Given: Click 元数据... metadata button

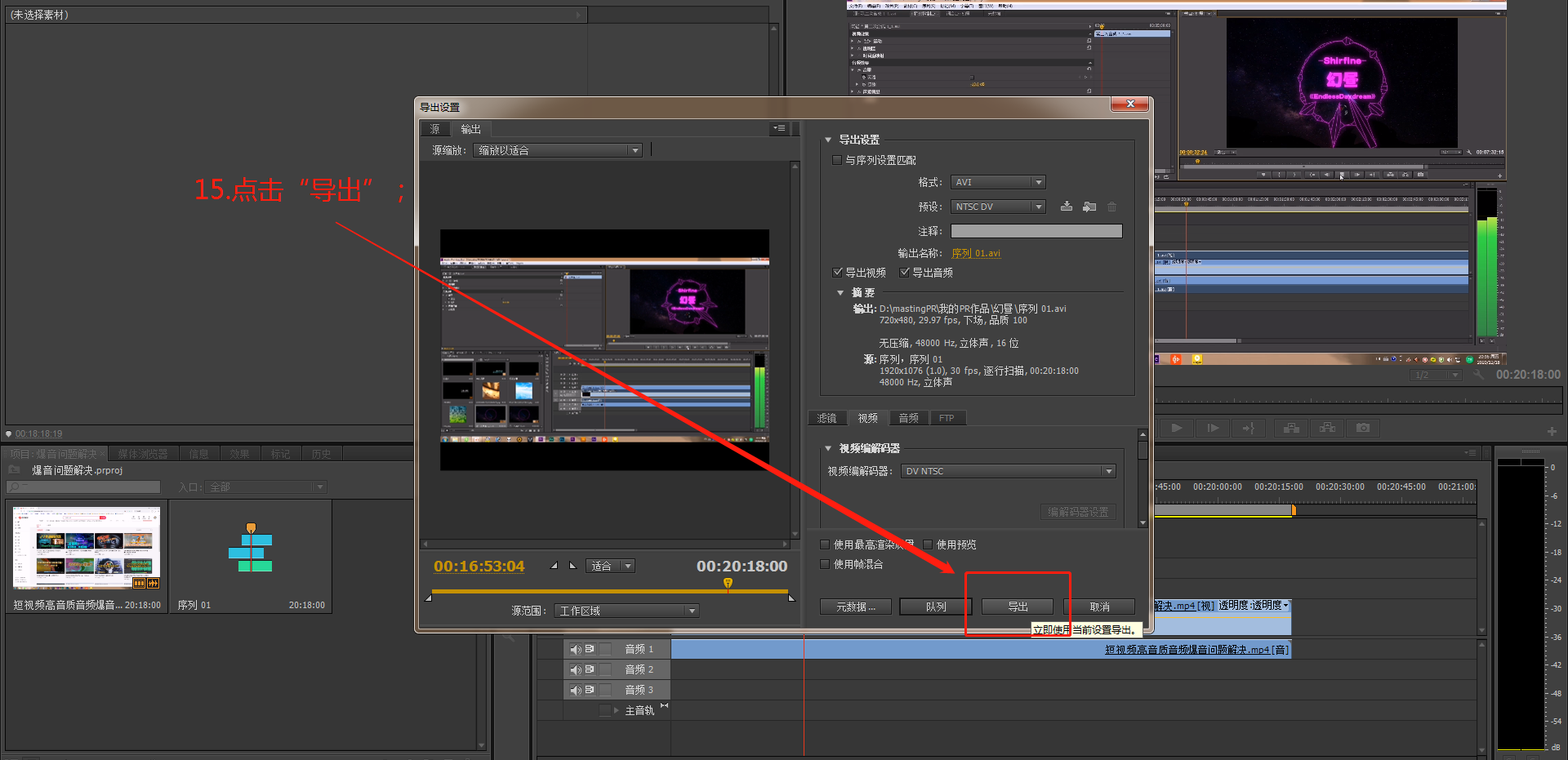Looking at the screenshot, I should 856,607.
